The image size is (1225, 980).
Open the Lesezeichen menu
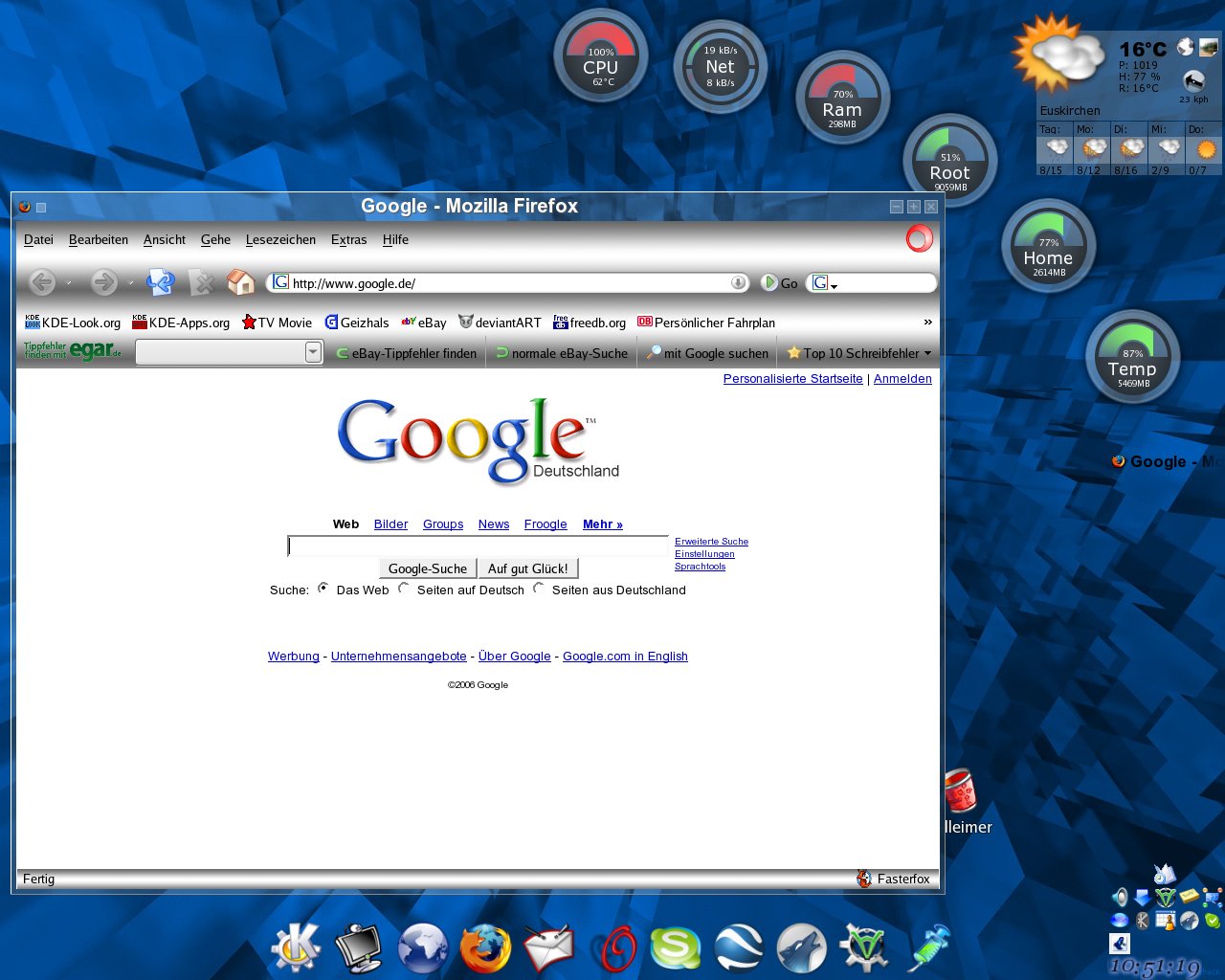pyautogui.click(x=280, y=239)
